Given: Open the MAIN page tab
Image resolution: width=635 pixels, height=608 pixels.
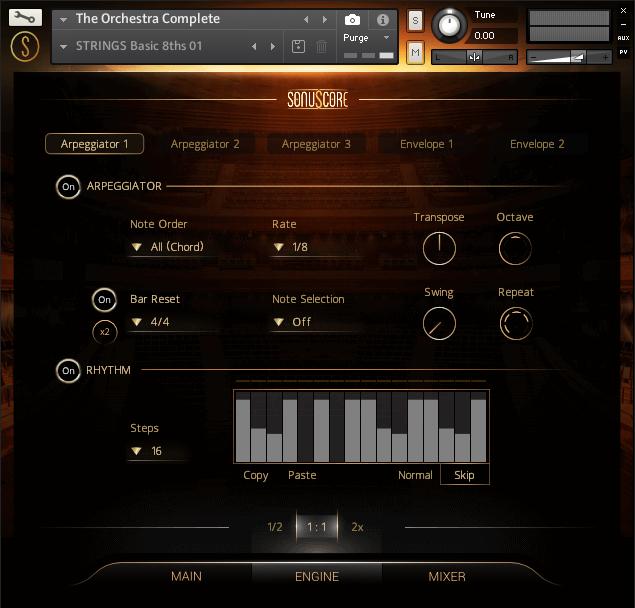Looking at the screenshot, I should coord(186,576).
